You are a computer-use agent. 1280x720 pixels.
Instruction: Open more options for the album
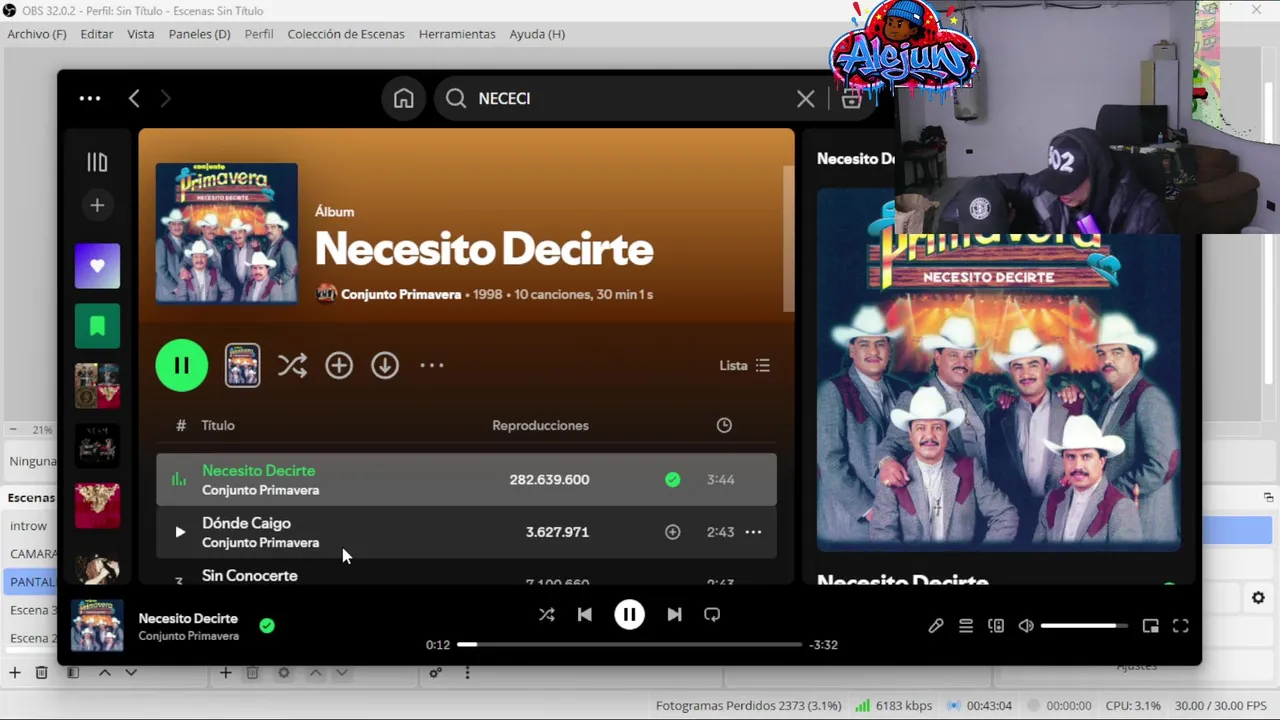pyautogui.click(x=432, y=365)
